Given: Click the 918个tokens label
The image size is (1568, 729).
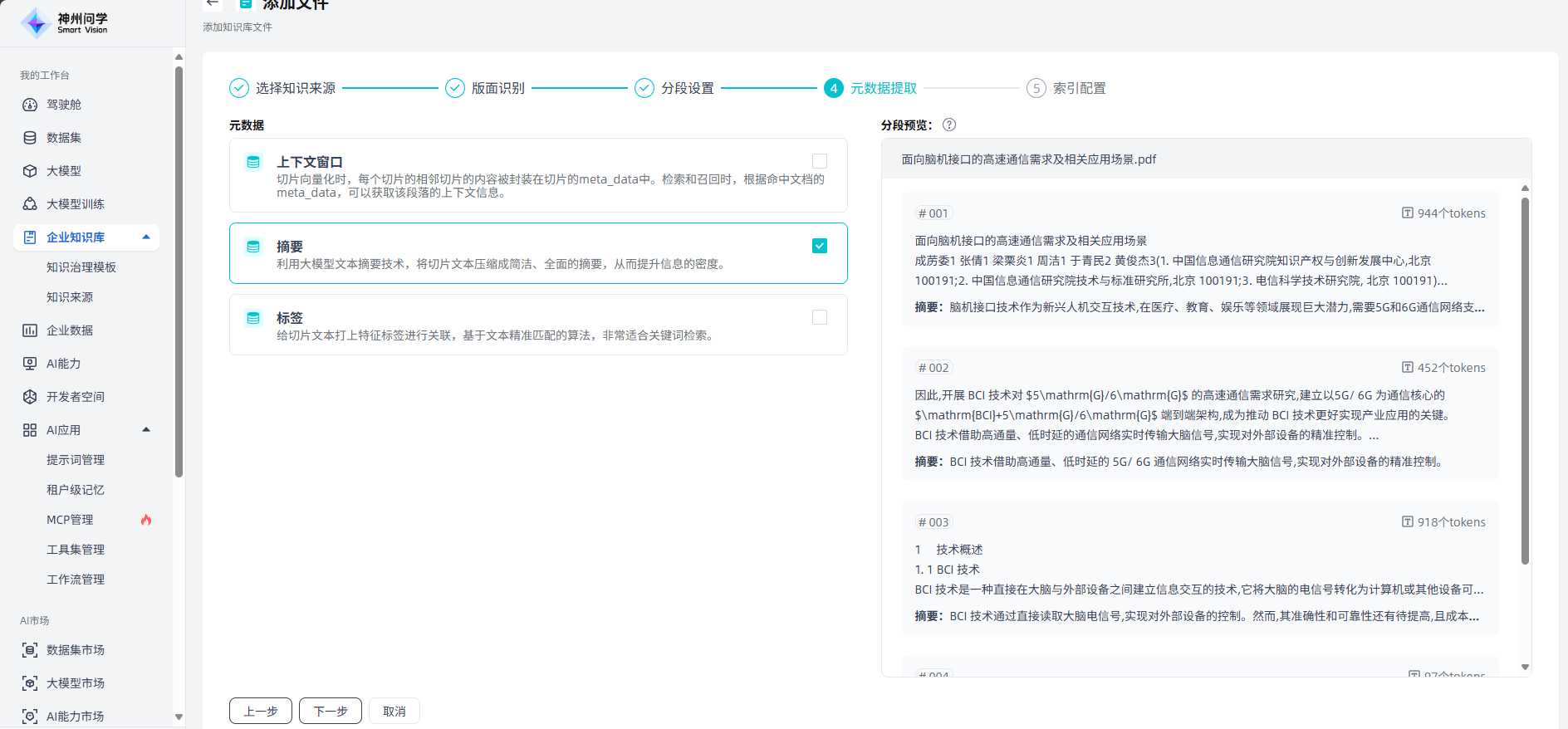Looking at the screenshot, I should pos(1452,522).
